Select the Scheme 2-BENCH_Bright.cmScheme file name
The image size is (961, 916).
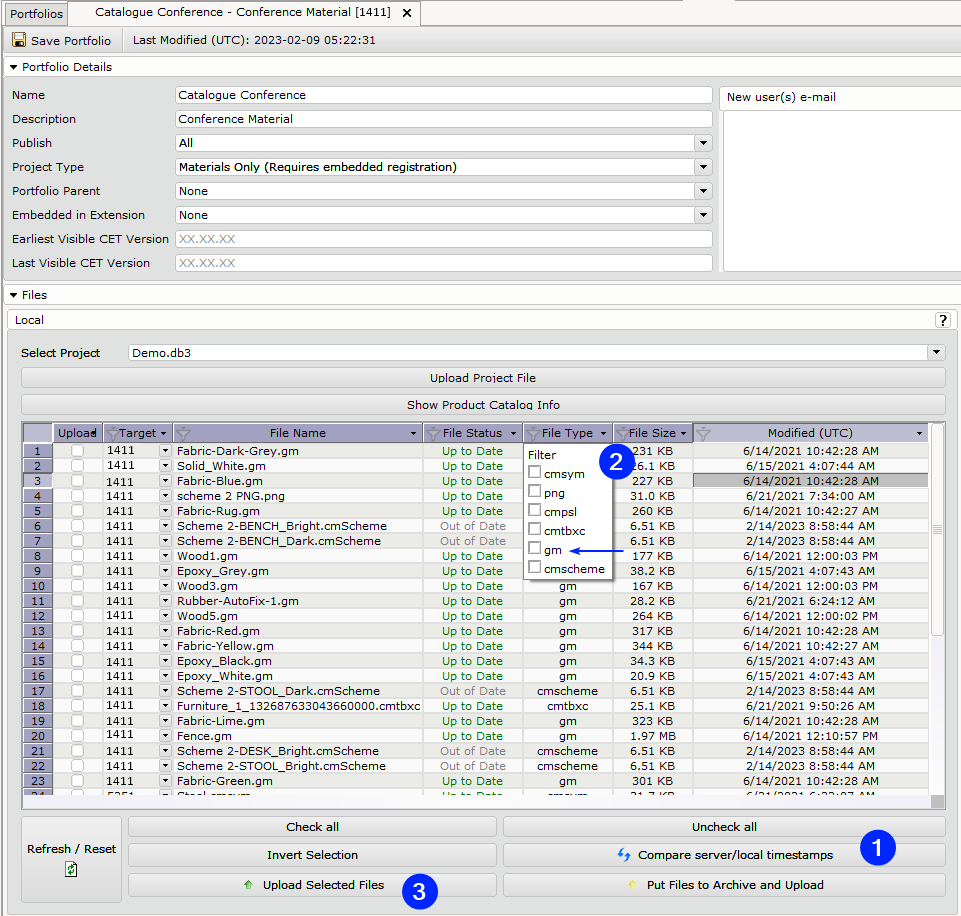[282, 526]
